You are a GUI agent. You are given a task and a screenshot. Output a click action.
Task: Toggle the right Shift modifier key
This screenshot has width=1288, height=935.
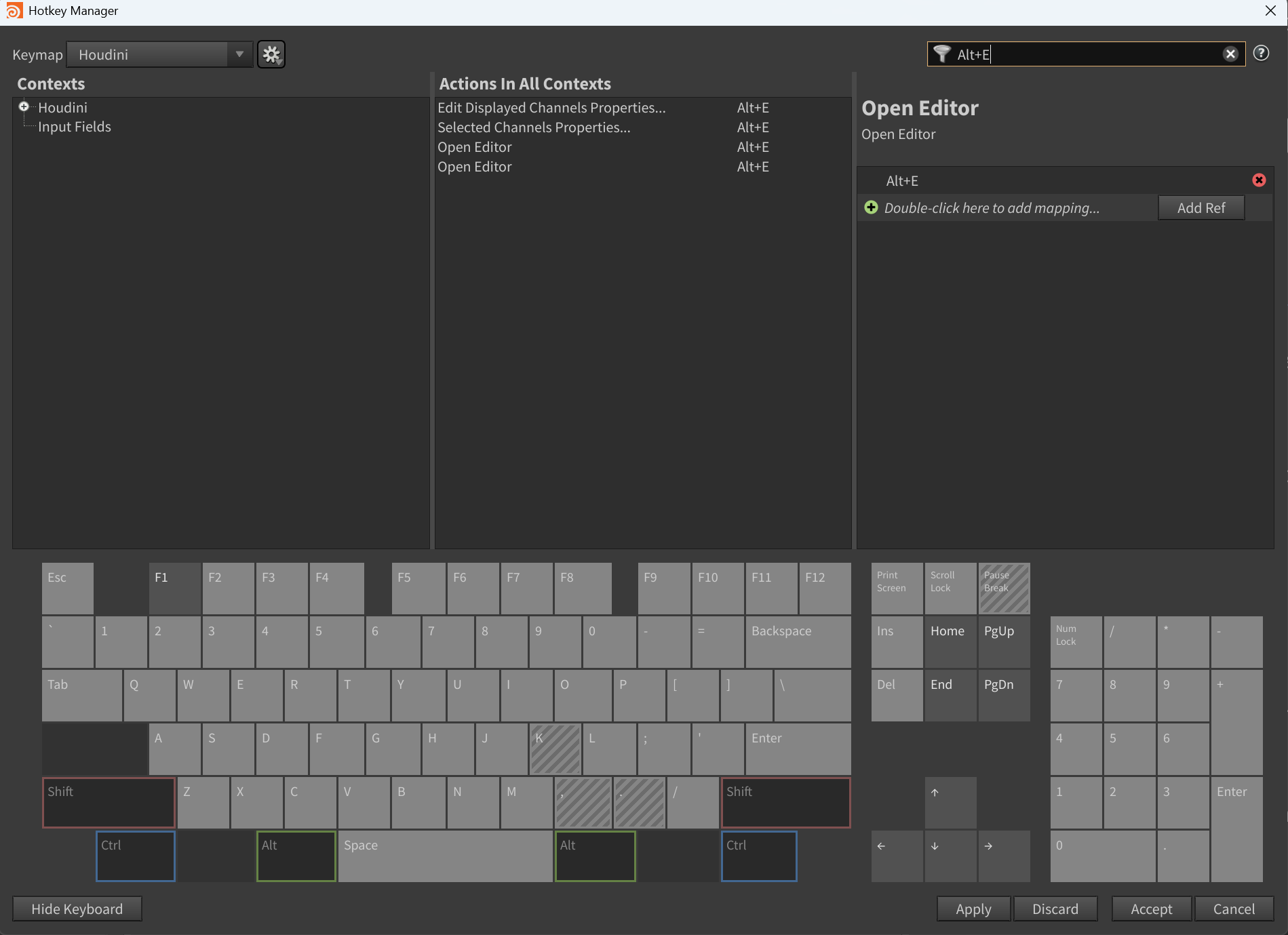[x=785, y=803]
